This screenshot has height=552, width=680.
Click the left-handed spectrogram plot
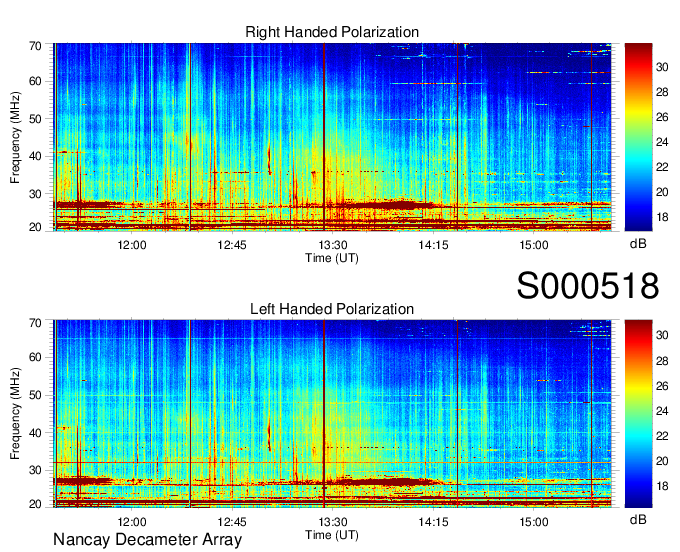(332, 414)
